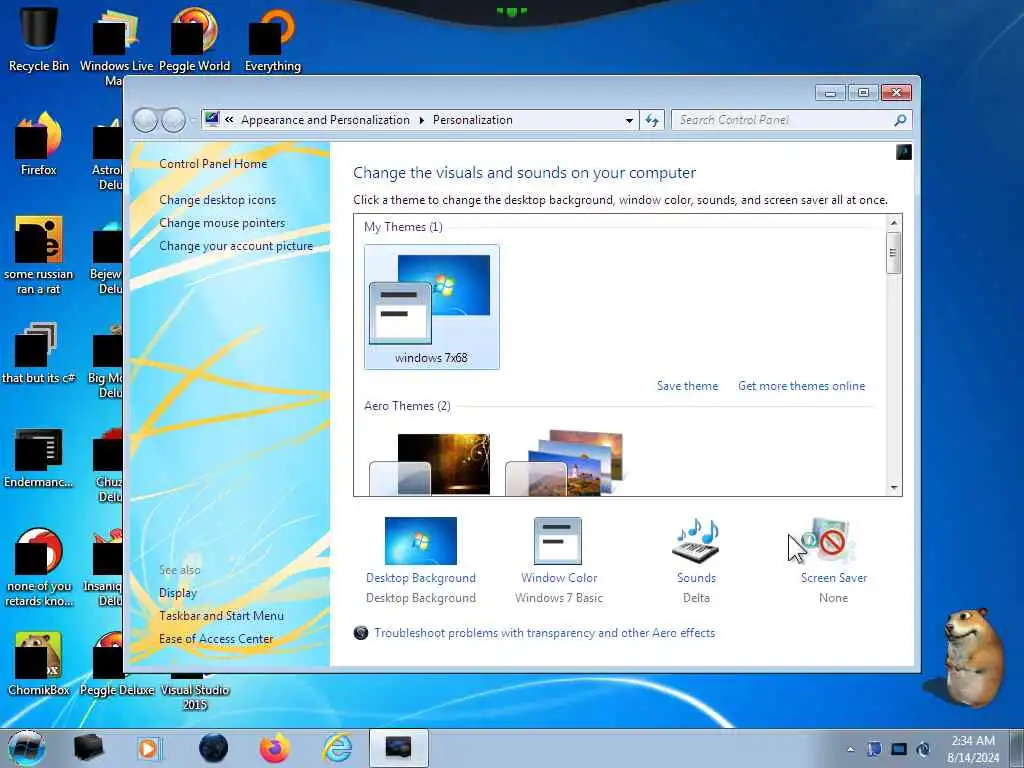Open the Windows Start orb
The width and height of the screenshot is (1024, 768).
pos(26,748)
